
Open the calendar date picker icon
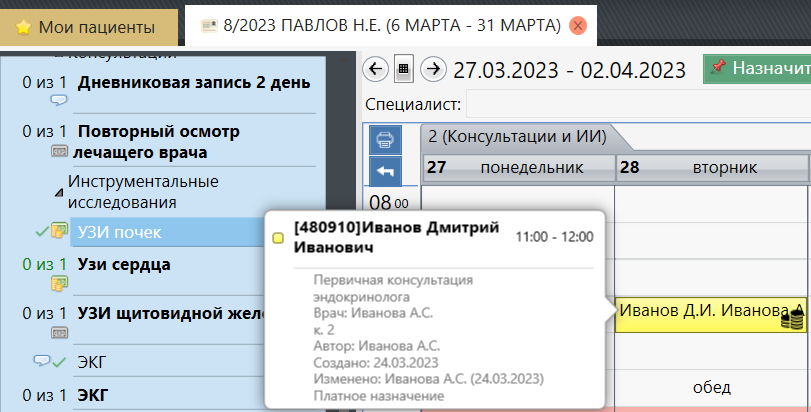click(x=404, y=69)
